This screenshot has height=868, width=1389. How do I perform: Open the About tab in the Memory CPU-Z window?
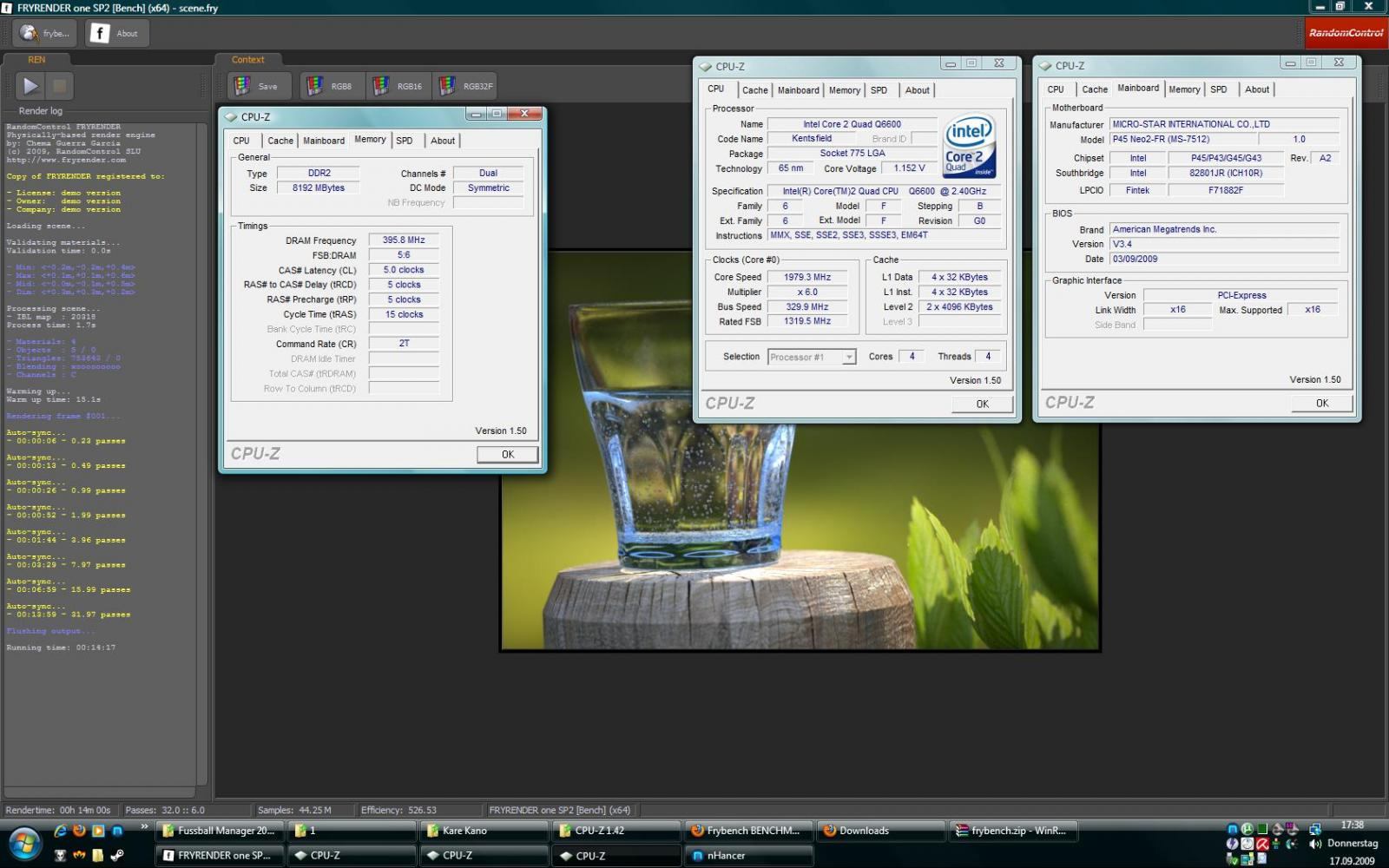(443, 141)
